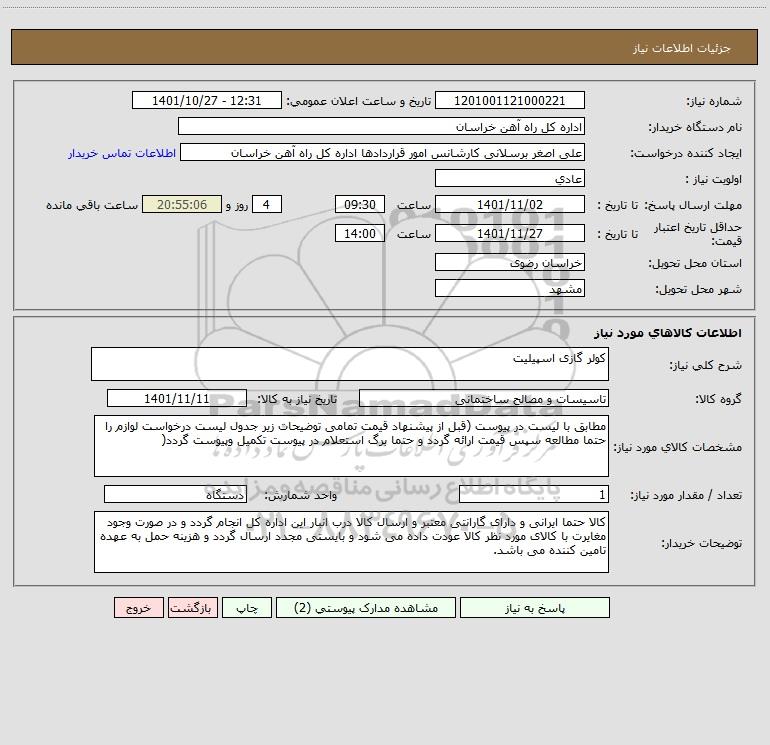
Task: Click the پاسخ به نیاز button
Action: coord(535,607)
